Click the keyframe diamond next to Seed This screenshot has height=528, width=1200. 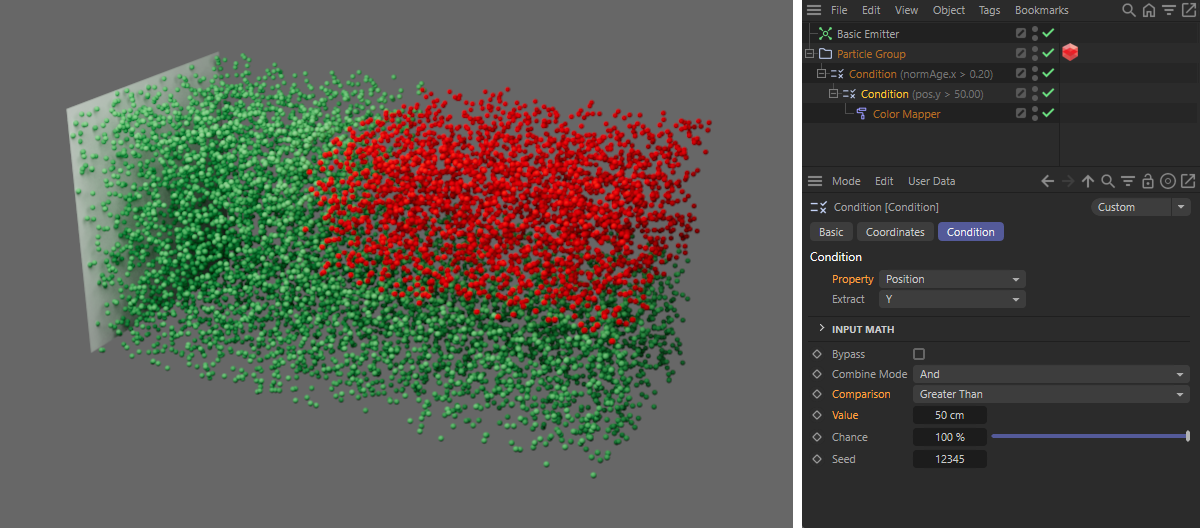click(x=817, y=458)
